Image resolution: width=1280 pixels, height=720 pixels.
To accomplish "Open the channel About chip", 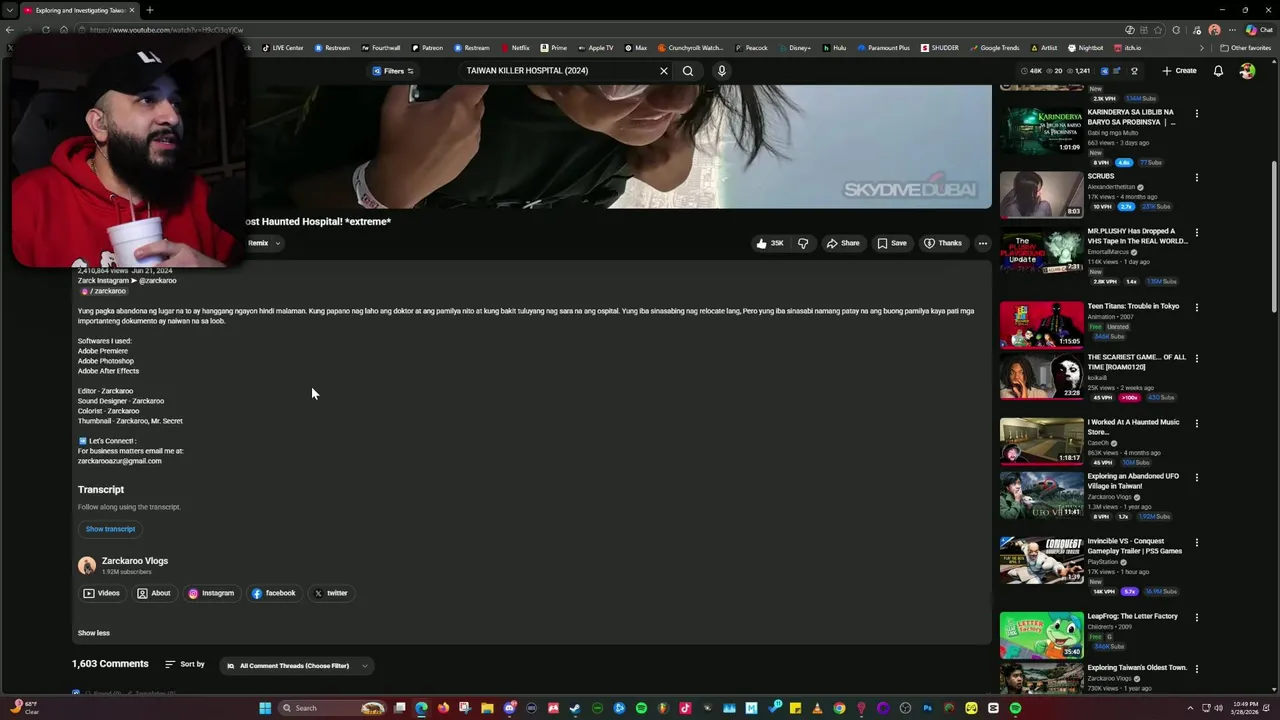I will [x=154, y=593].
